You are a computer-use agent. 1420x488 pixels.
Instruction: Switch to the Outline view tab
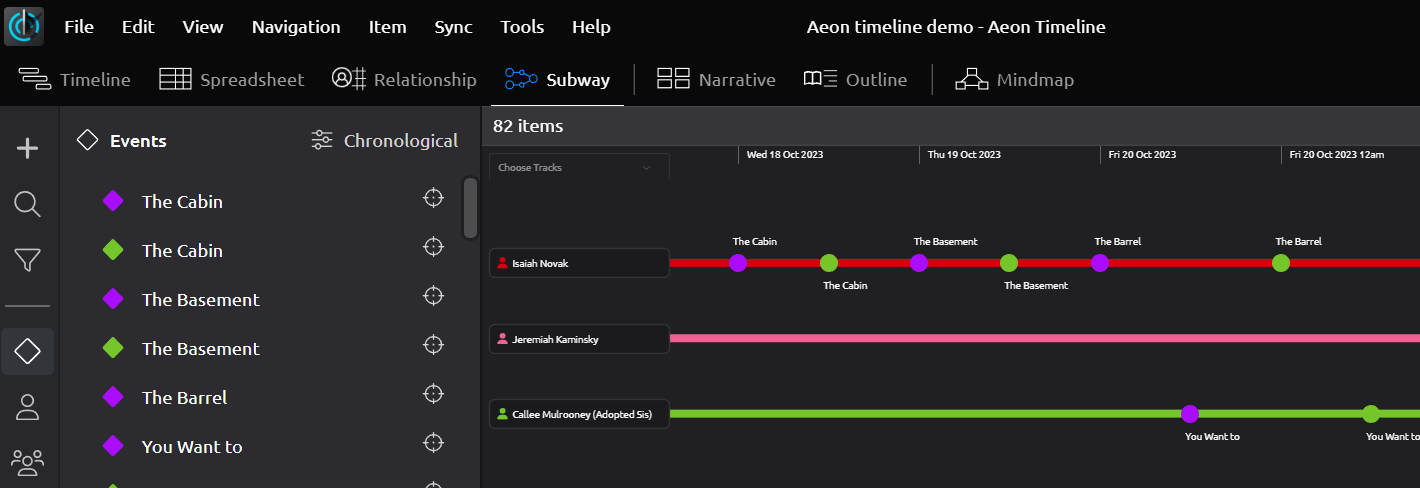pos(855,79)
